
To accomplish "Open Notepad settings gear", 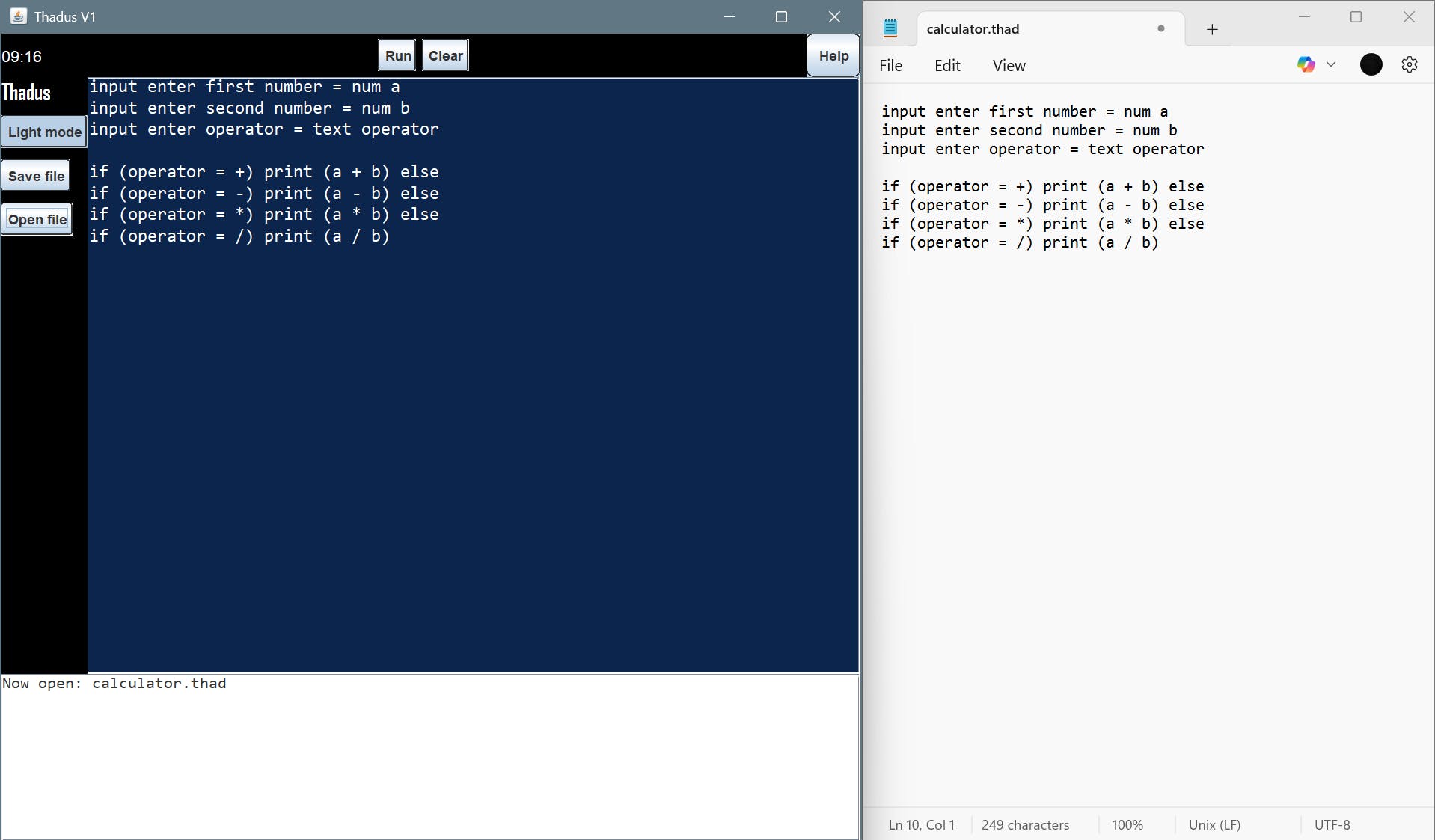I will (1410, 65).
